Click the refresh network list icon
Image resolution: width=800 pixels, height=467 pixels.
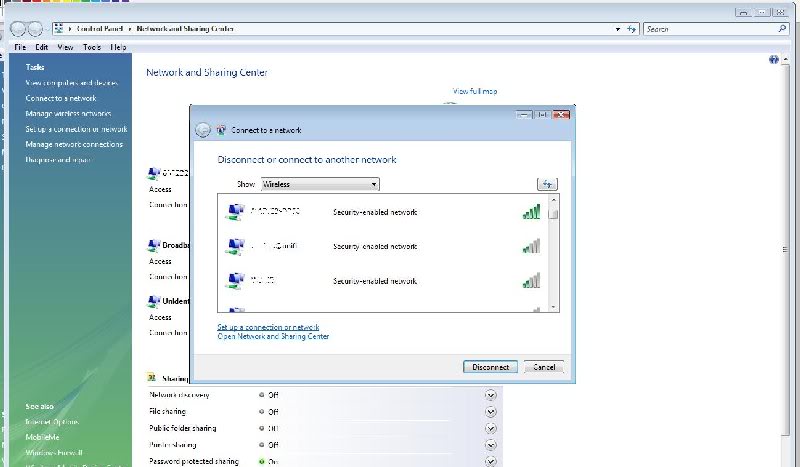pos(547,184)
